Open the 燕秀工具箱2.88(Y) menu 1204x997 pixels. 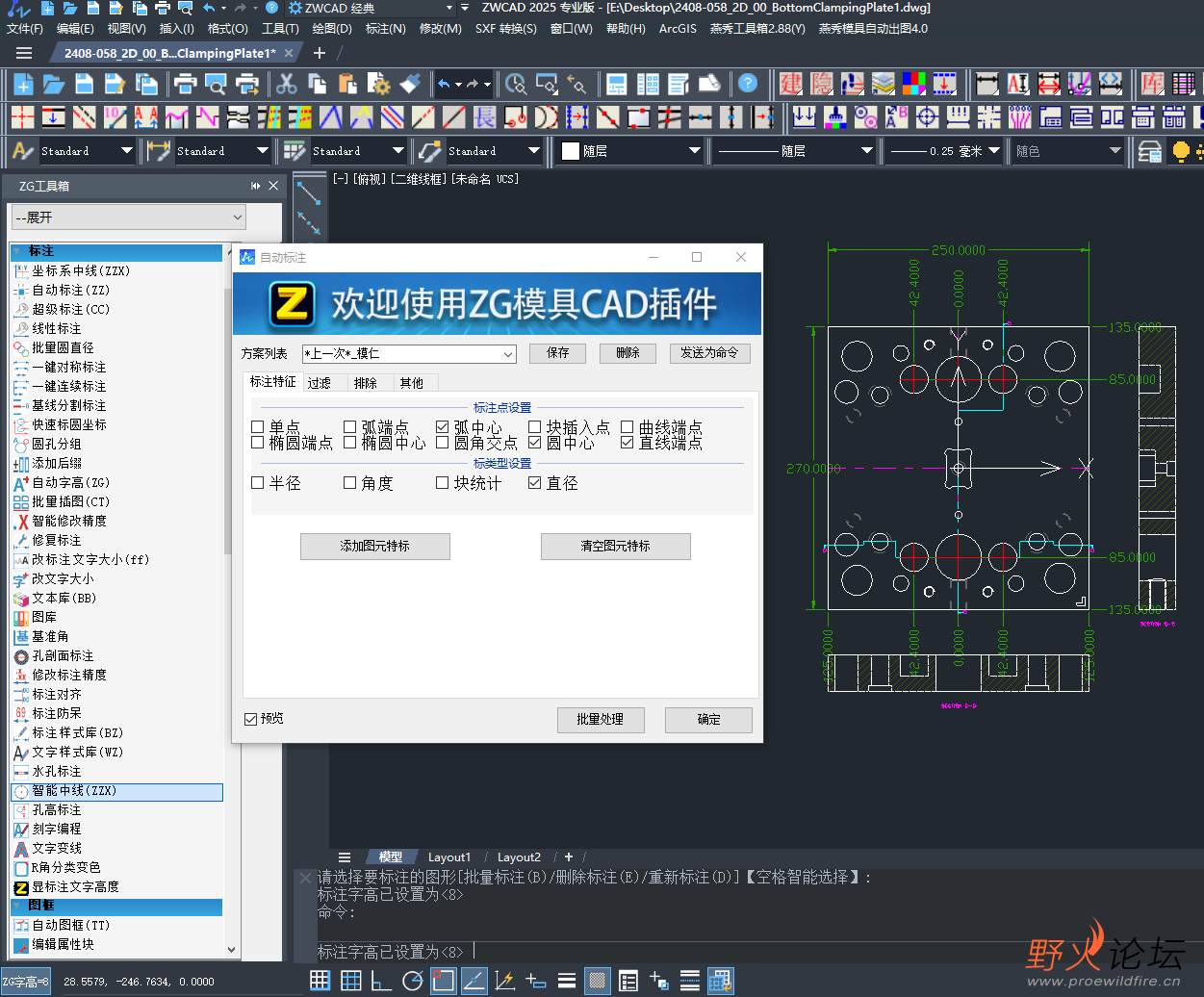pyautogui.click(x=757, y=29)
